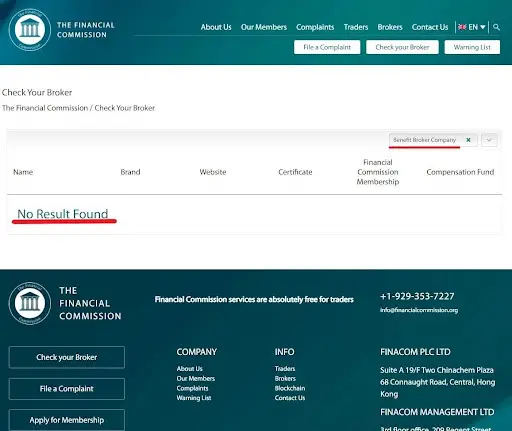Click the header File a Complaint button
The height and width of the screenshot is (431, 512).
(x=327, y=47)
